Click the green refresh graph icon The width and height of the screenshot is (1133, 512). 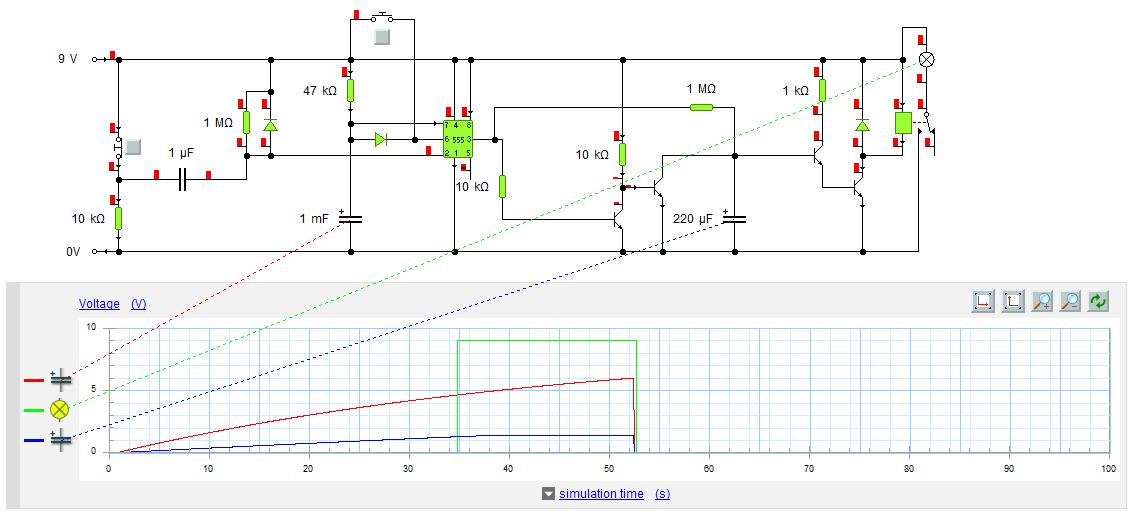pos(1100,301)
